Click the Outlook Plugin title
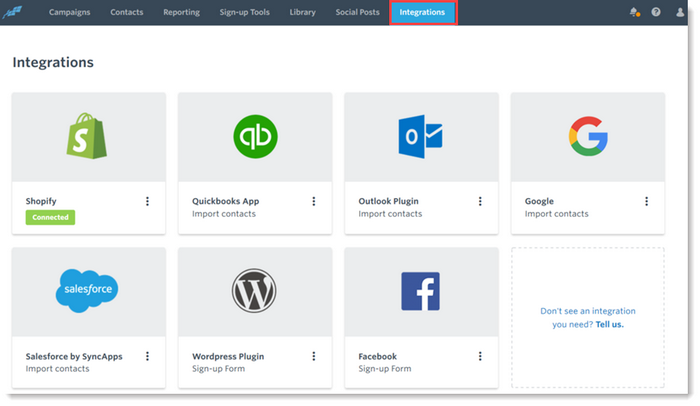The width and height of the screenshot is (700, 406). [388, 201]
